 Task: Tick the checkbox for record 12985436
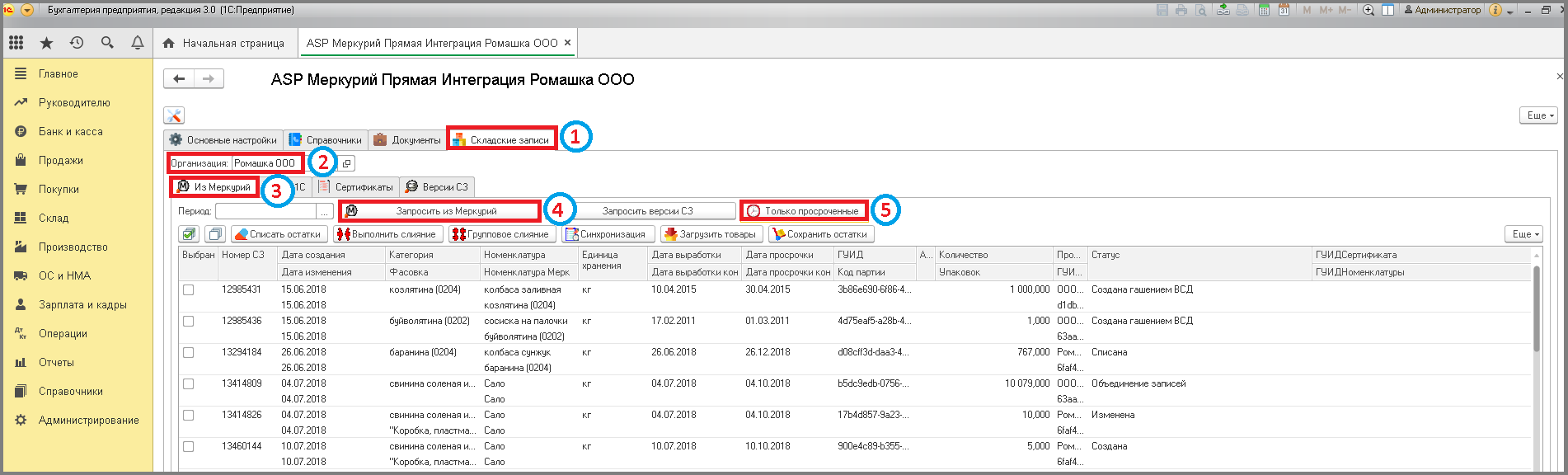[189, 322]
